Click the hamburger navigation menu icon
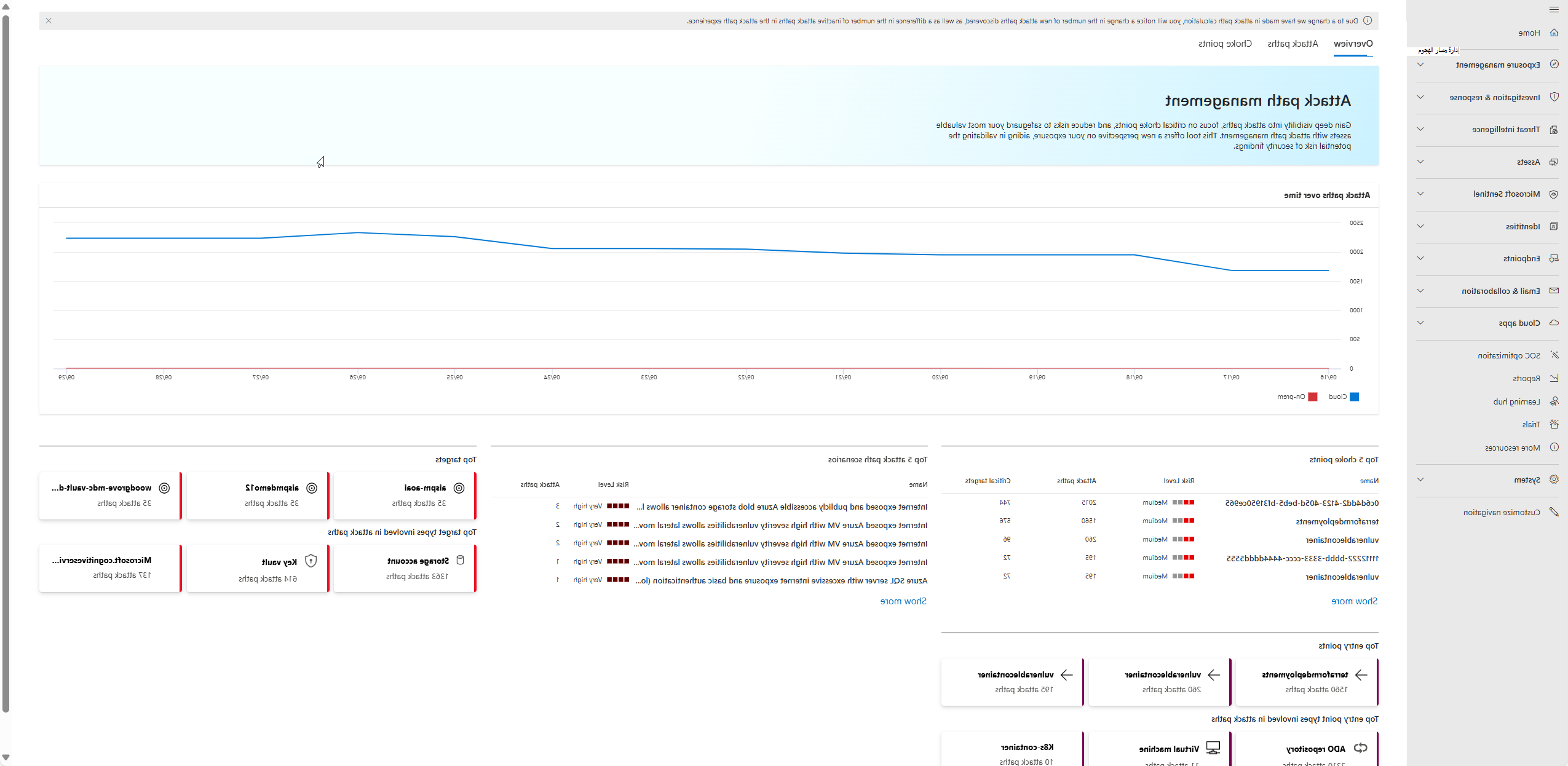This screenshot has width=1568, height=766. point(1554,9)
